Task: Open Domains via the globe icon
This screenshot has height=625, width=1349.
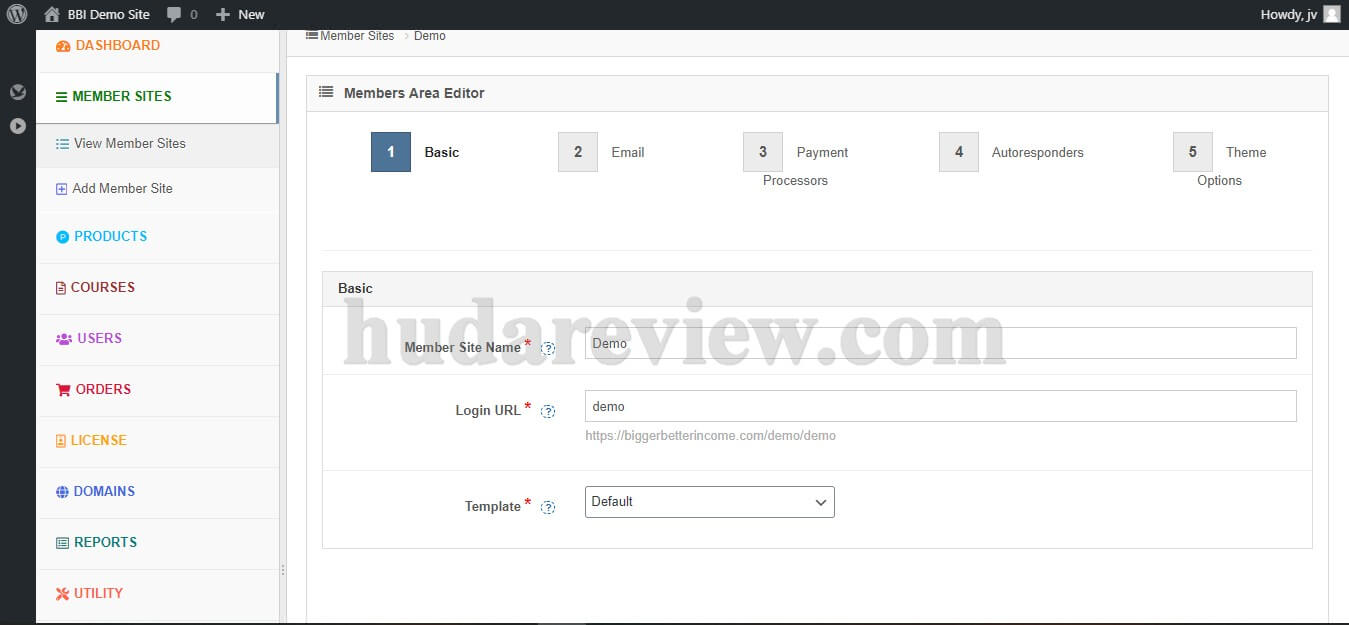Action: click(x=61, y=491)
